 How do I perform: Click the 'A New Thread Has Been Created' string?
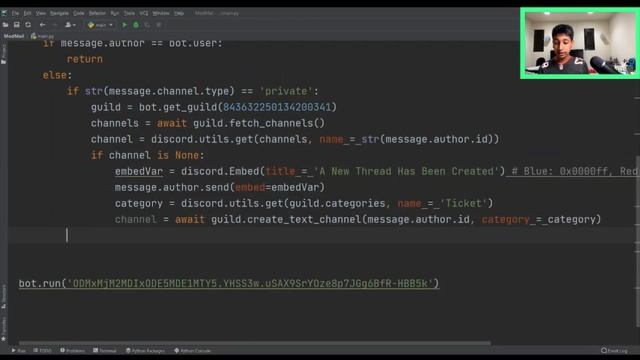coord(407,171)
